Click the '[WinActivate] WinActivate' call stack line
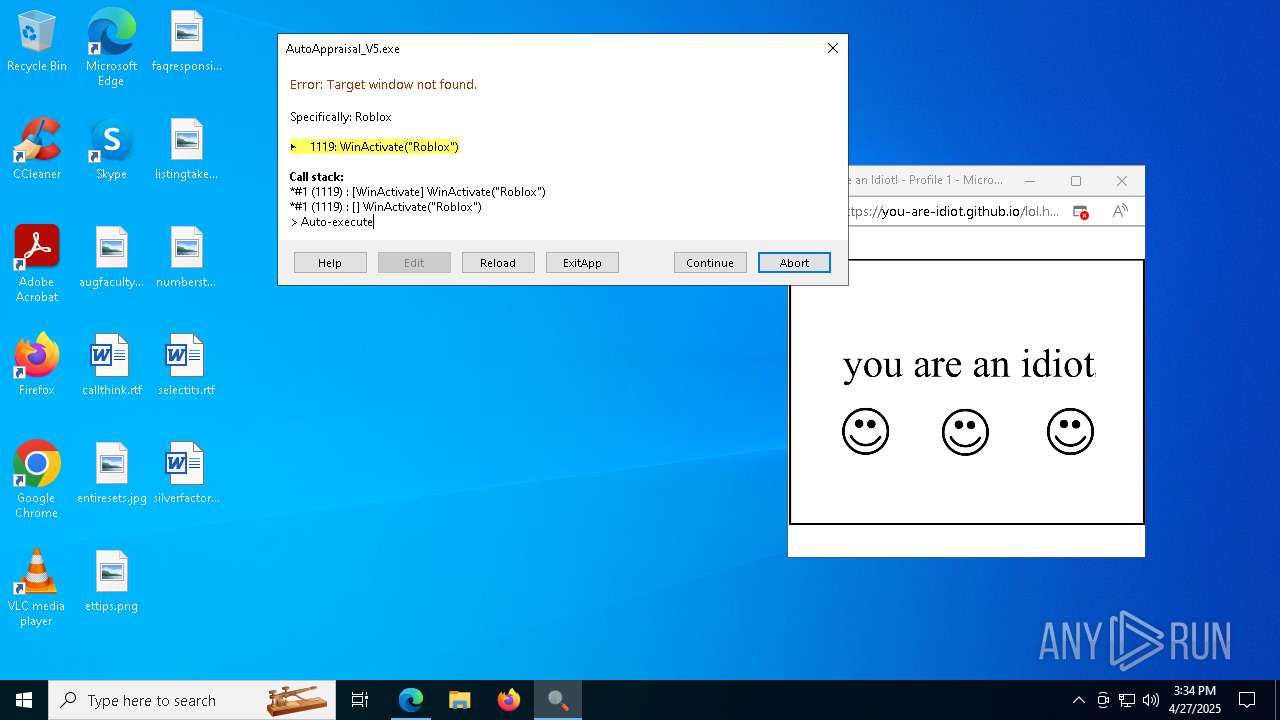 417,192
